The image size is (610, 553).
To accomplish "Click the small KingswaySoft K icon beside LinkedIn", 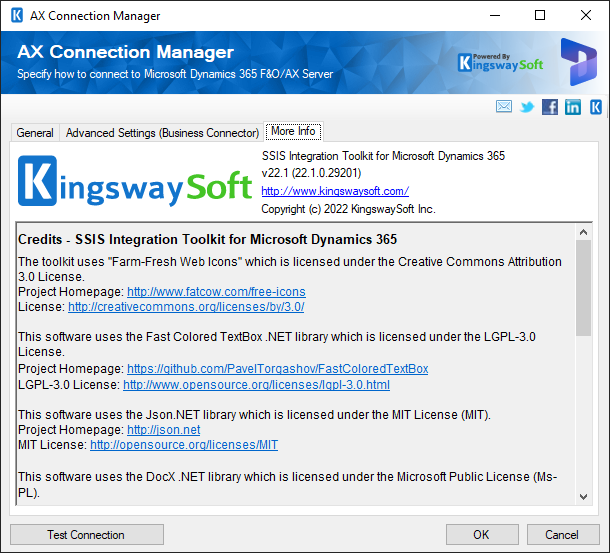I will [596, 107].
